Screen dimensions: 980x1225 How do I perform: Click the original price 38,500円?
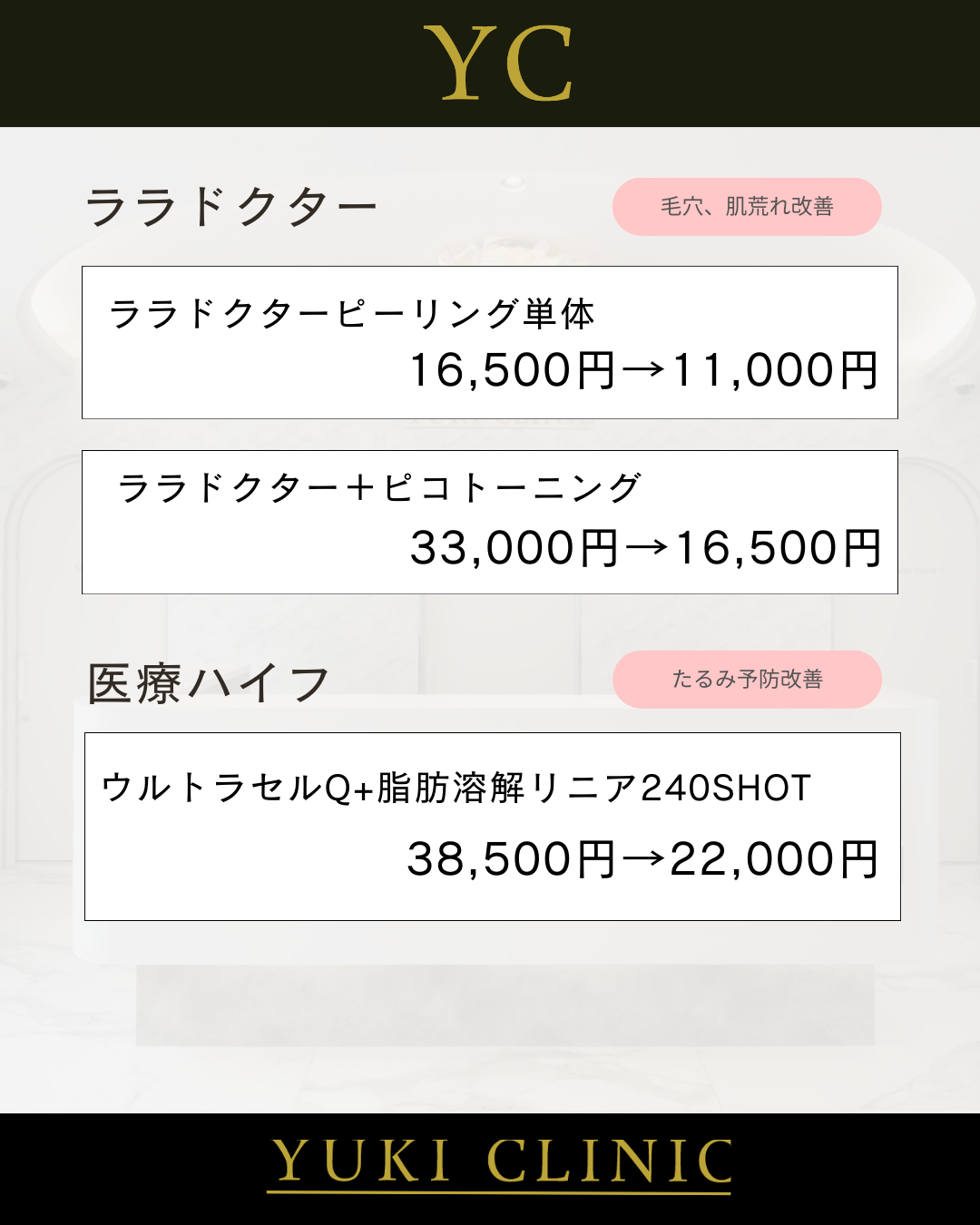click(x=512, y=858)
